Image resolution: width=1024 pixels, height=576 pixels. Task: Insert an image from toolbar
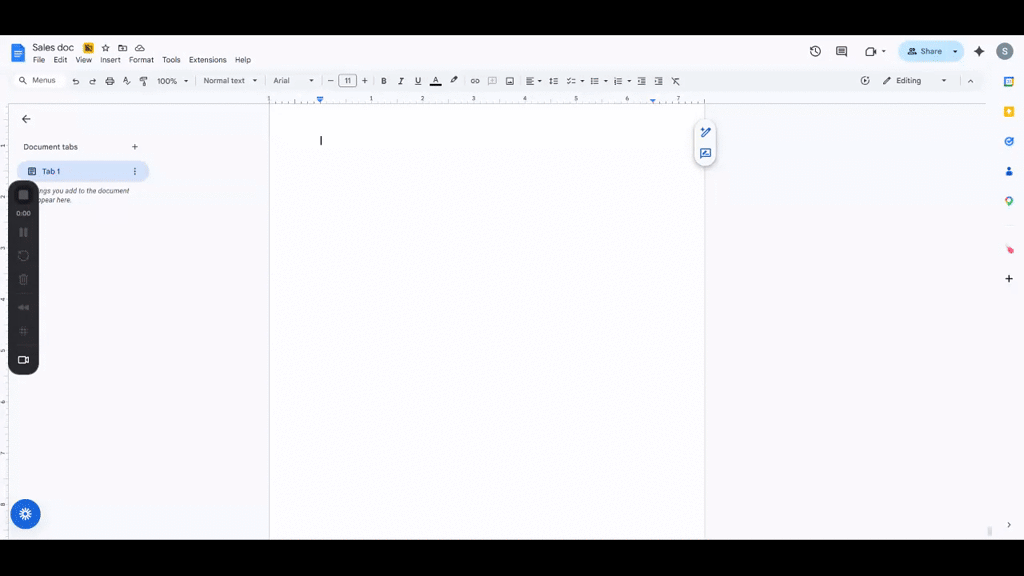point(510,81)
